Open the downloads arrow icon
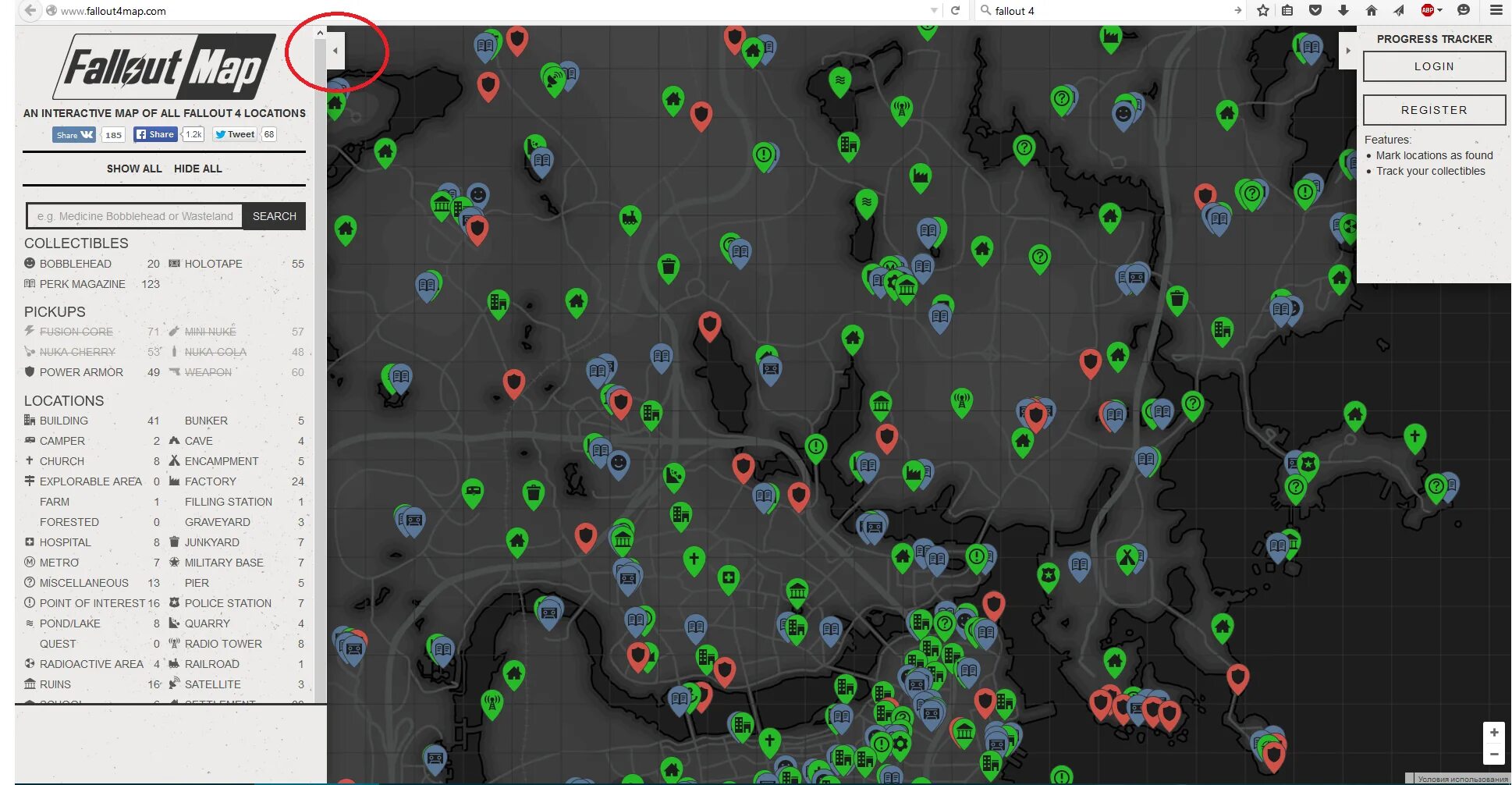This screenshot has height=785, width=1512. 1343,10
